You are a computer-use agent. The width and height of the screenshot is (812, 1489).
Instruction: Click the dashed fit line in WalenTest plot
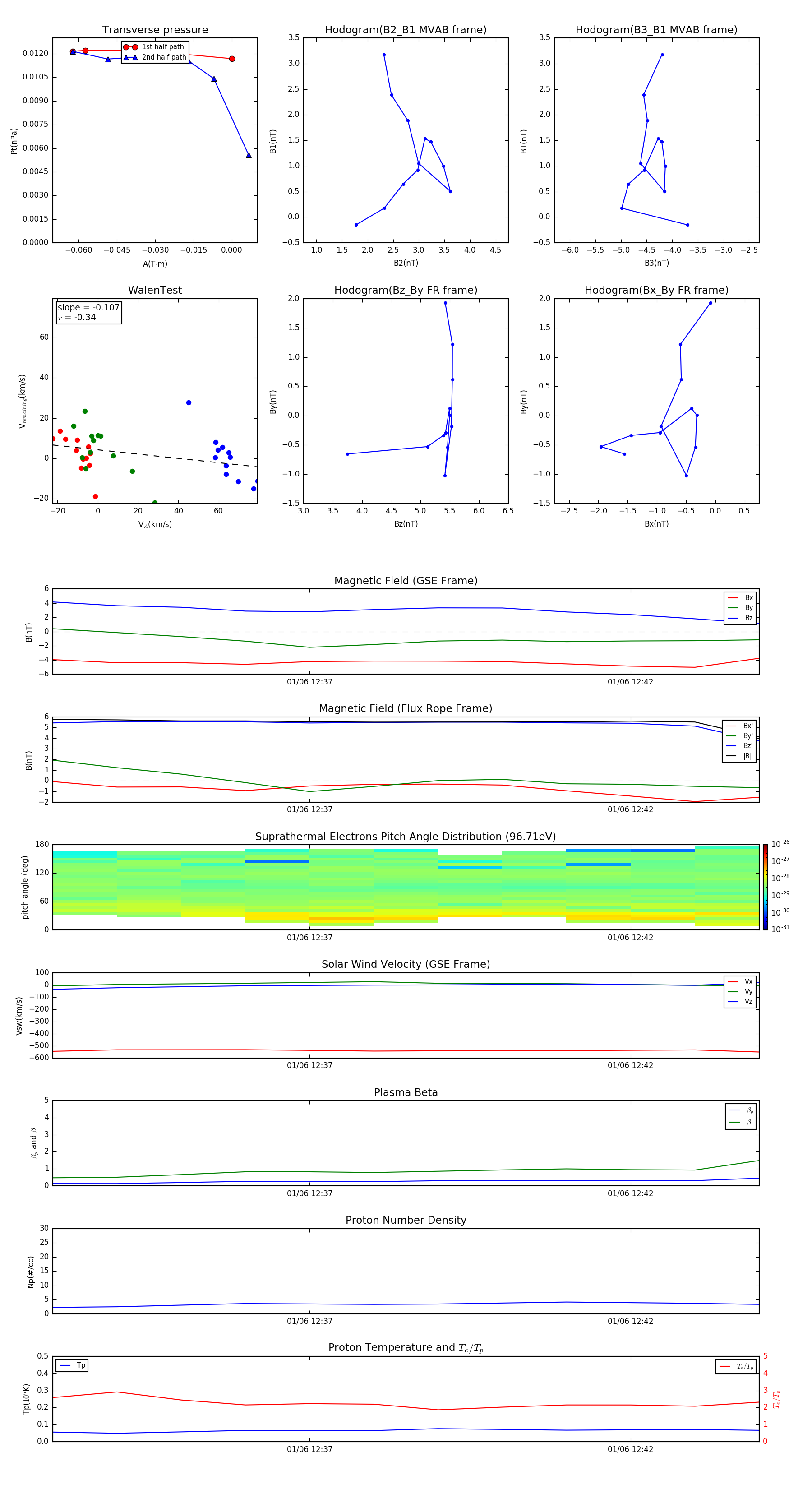[x=155, y=455]
